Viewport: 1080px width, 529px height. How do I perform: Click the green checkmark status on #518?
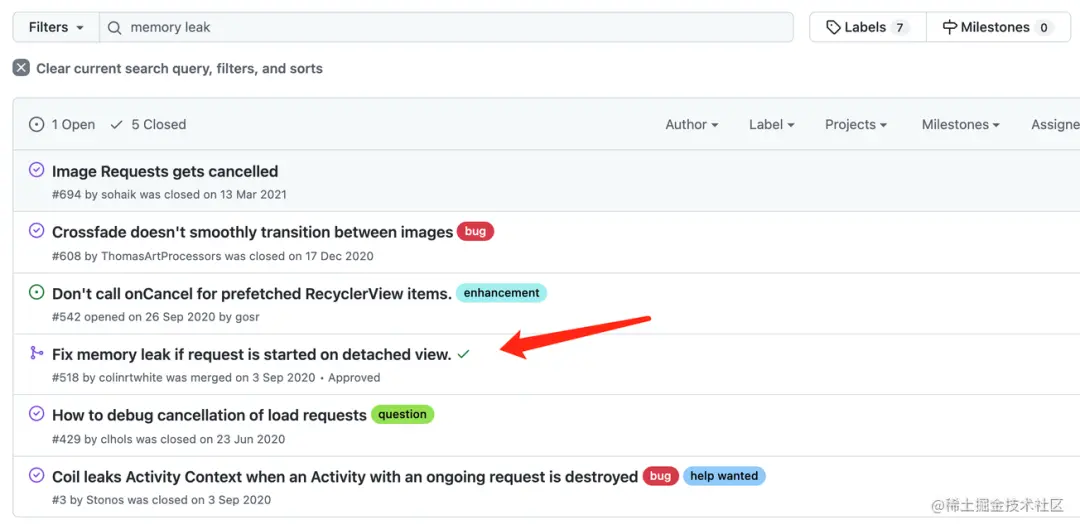click(464, 354)
